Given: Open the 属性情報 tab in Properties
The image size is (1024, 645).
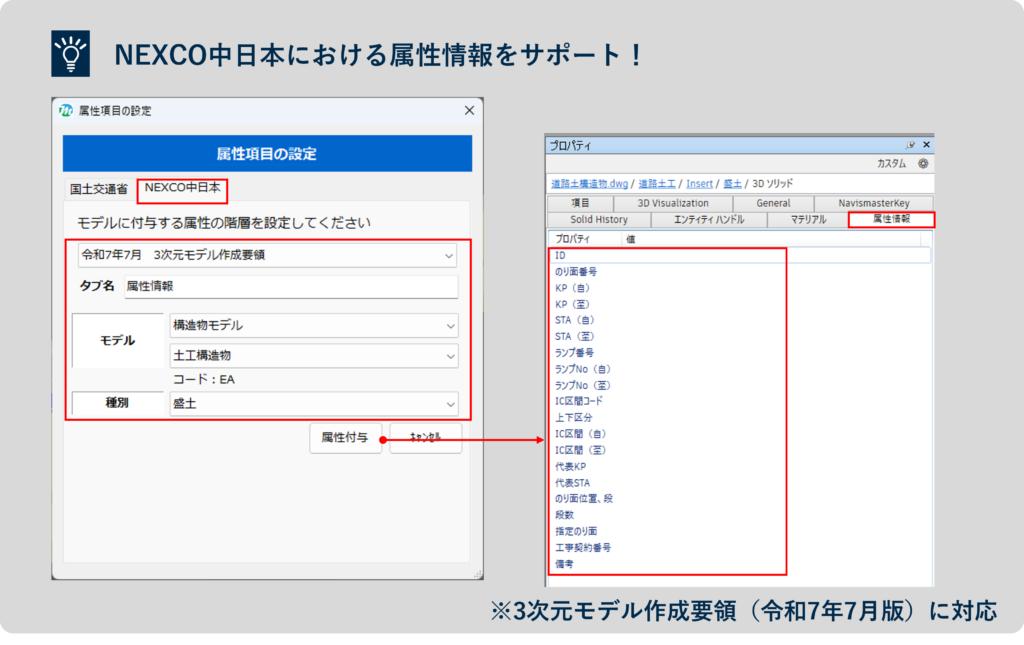Looking at the screenshot, I should click(x=891, y=219).
